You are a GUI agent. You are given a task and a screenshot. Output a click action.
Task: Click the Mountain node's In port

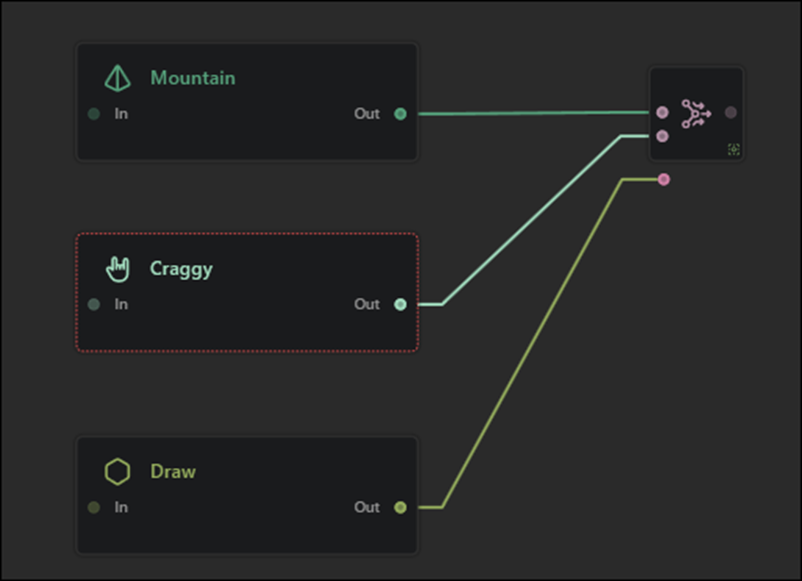click(x=94, y=114)
